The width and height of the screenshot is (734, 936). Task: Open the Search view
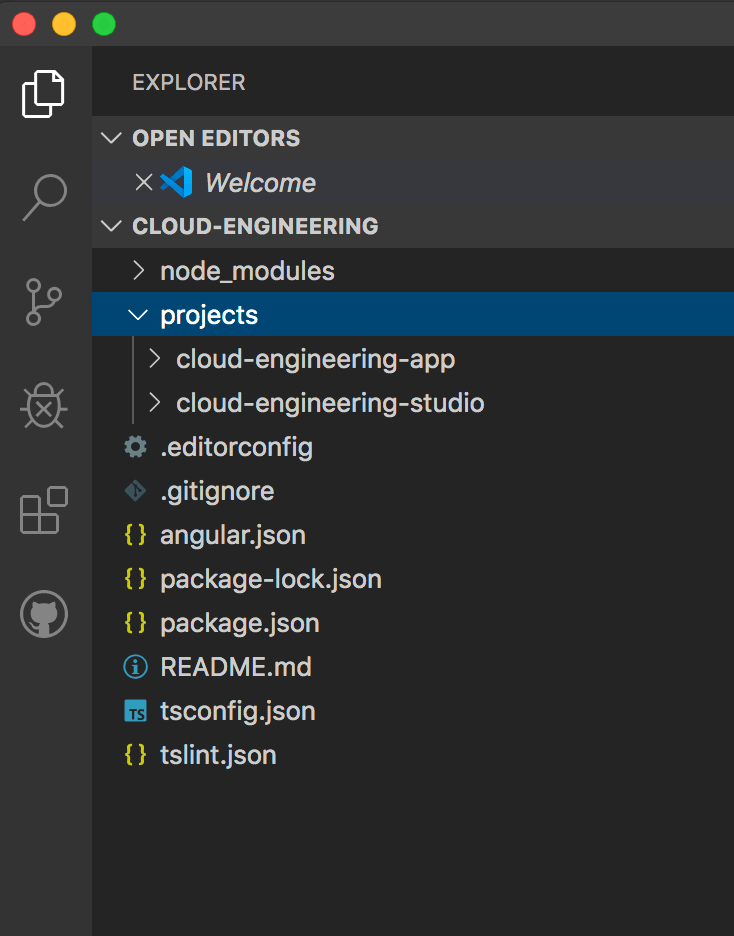coord(45,198)
